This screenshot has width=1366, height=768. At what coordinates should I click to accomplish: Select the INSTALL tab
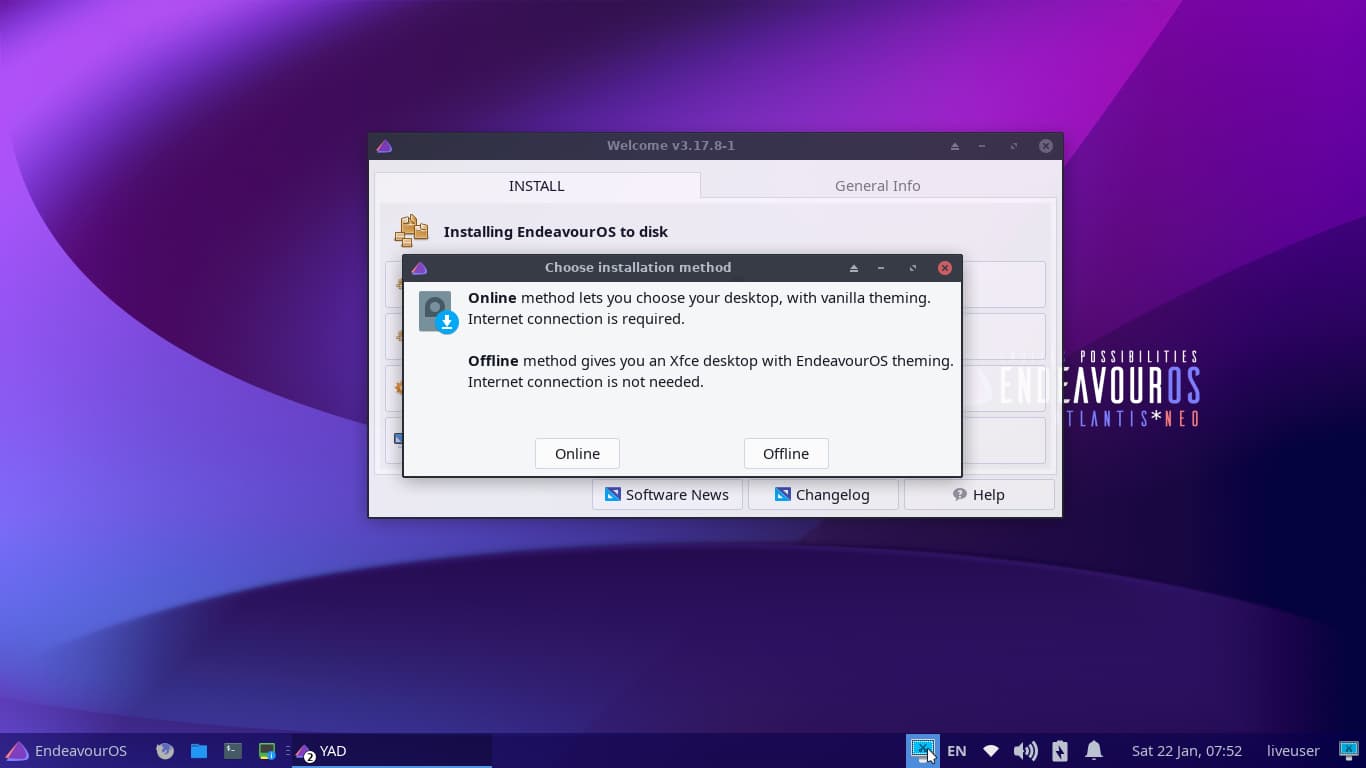point(537,186)
